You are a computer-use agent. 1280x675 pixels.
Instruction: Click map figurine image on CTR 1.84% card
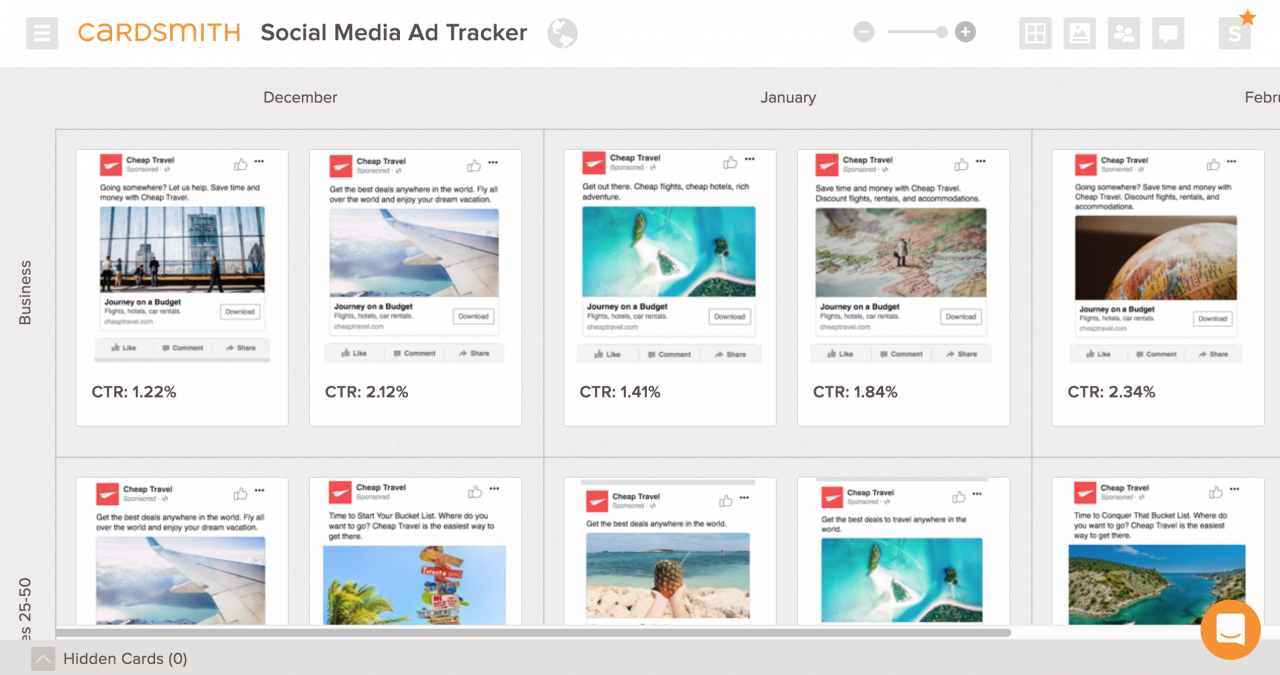(x=901, y=253)
